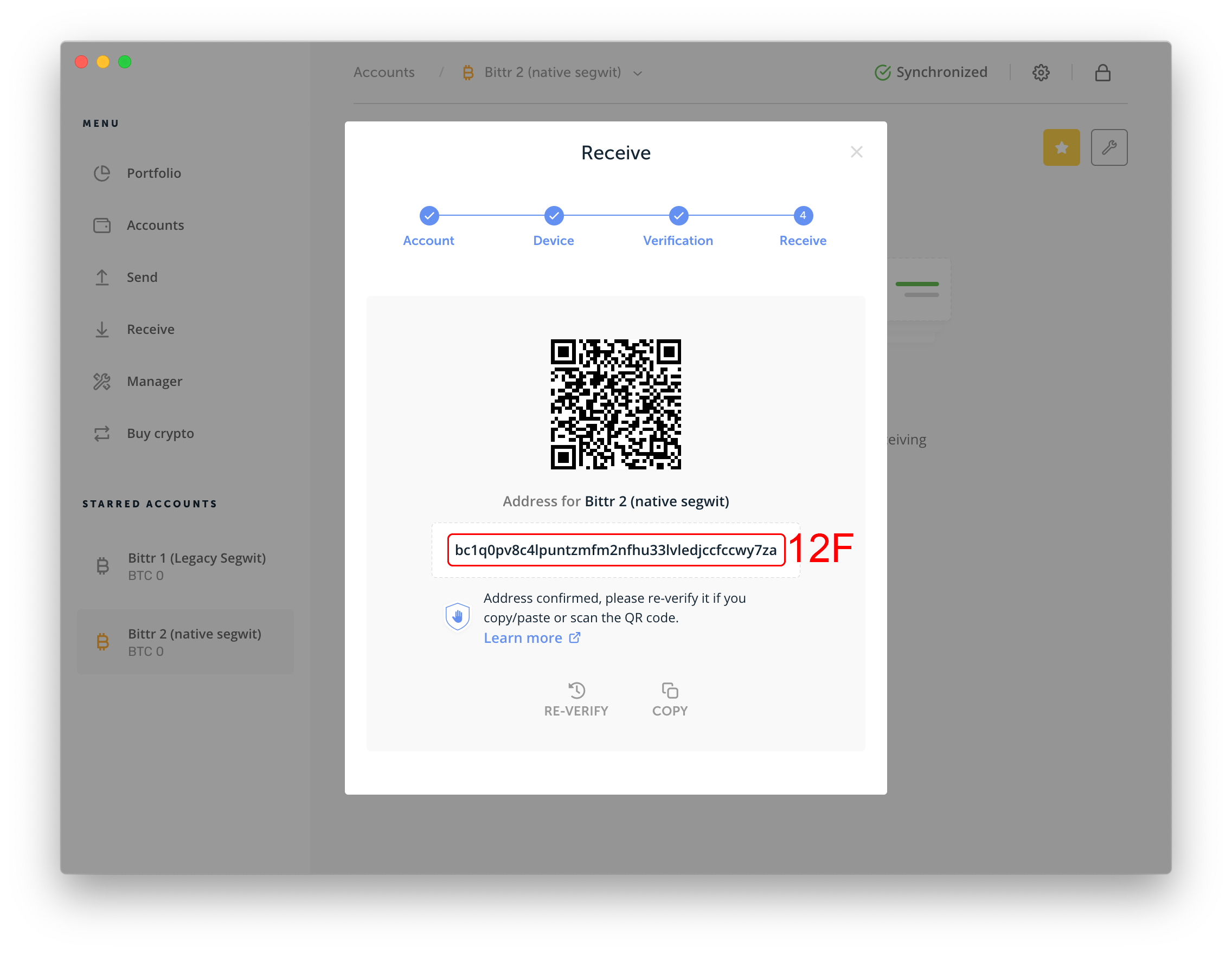
Task: Choose Receive in the sidebar menu
Action: (150, 329)
